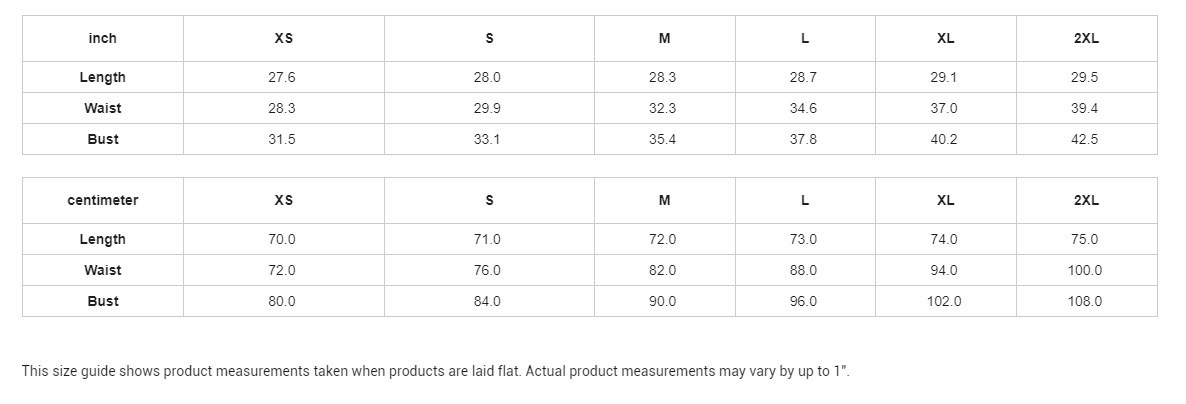Click the Bust label in centimeter table

coord(102,301)
